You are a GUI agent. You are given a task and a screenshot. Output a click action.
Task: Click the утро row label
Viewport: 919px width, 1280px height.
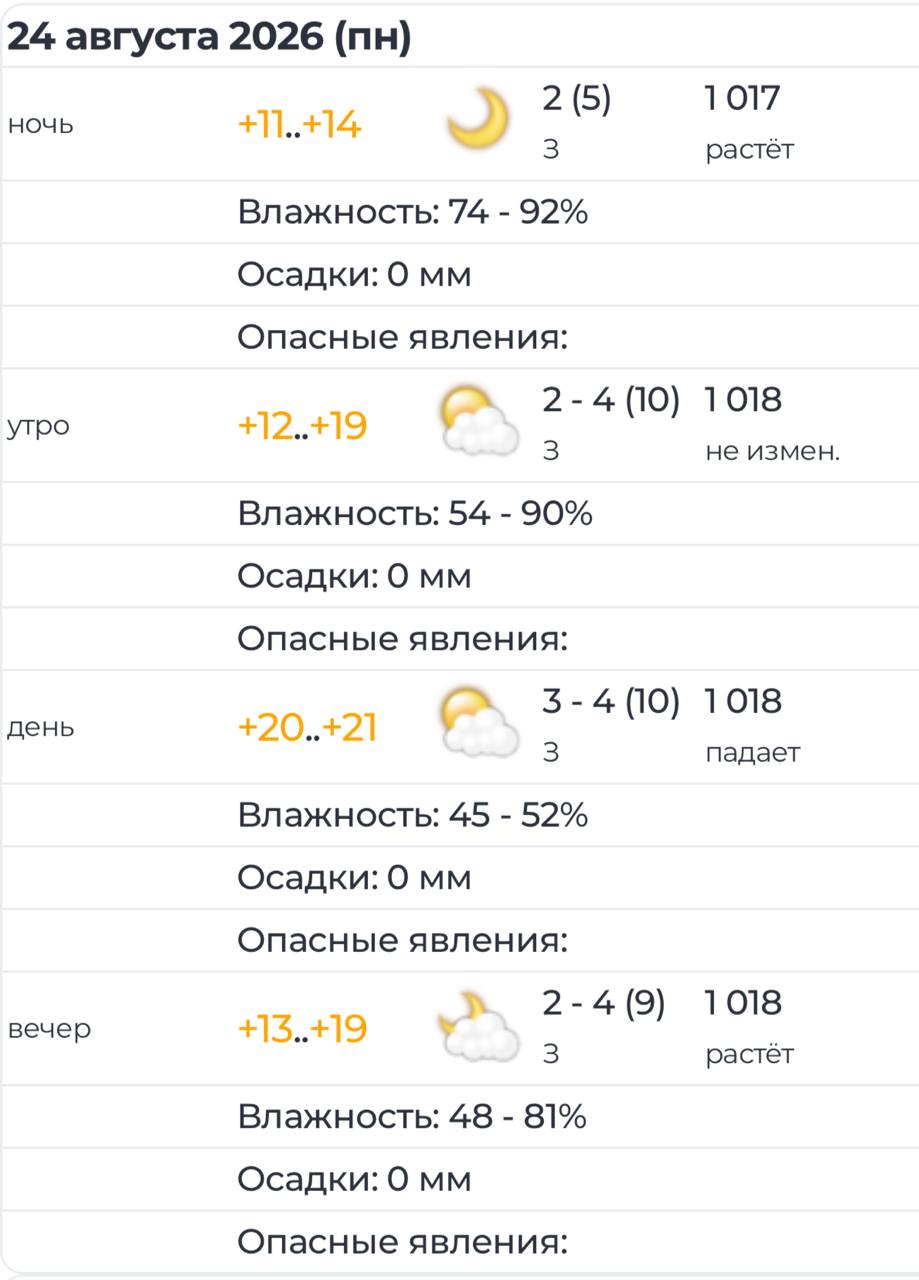[38, 428]
